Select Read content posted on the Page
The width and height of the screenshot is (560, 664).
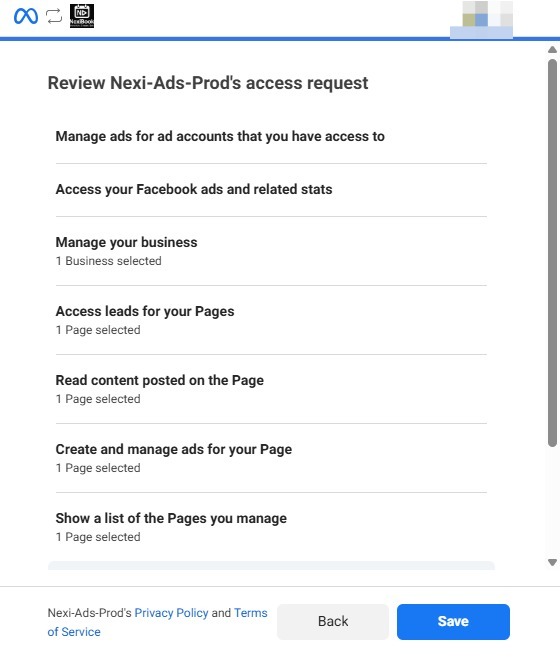coord(271,389)
